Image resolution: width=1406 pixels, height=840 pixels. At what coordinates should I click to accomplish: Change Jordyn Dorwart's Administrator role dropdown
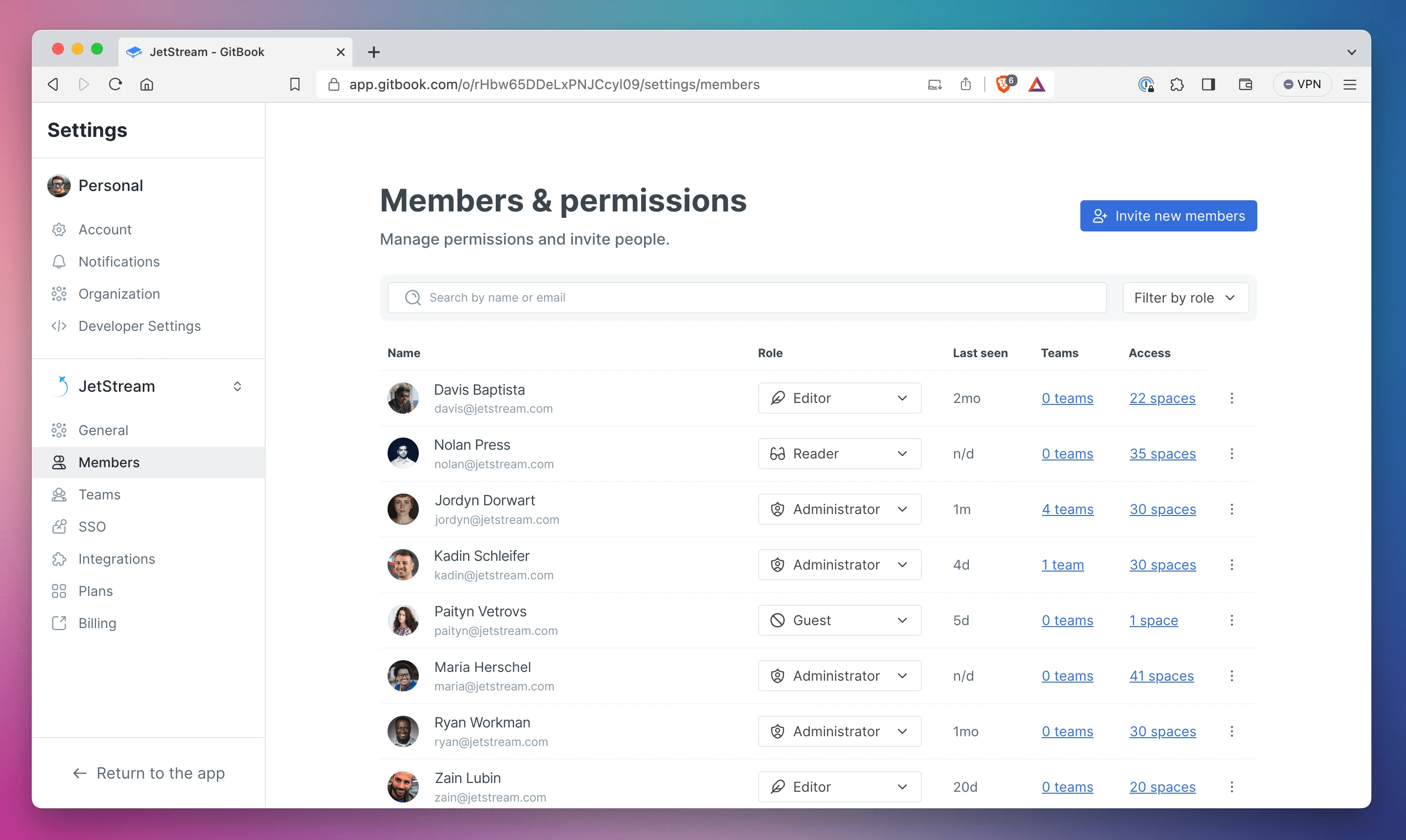pos(839,509)
